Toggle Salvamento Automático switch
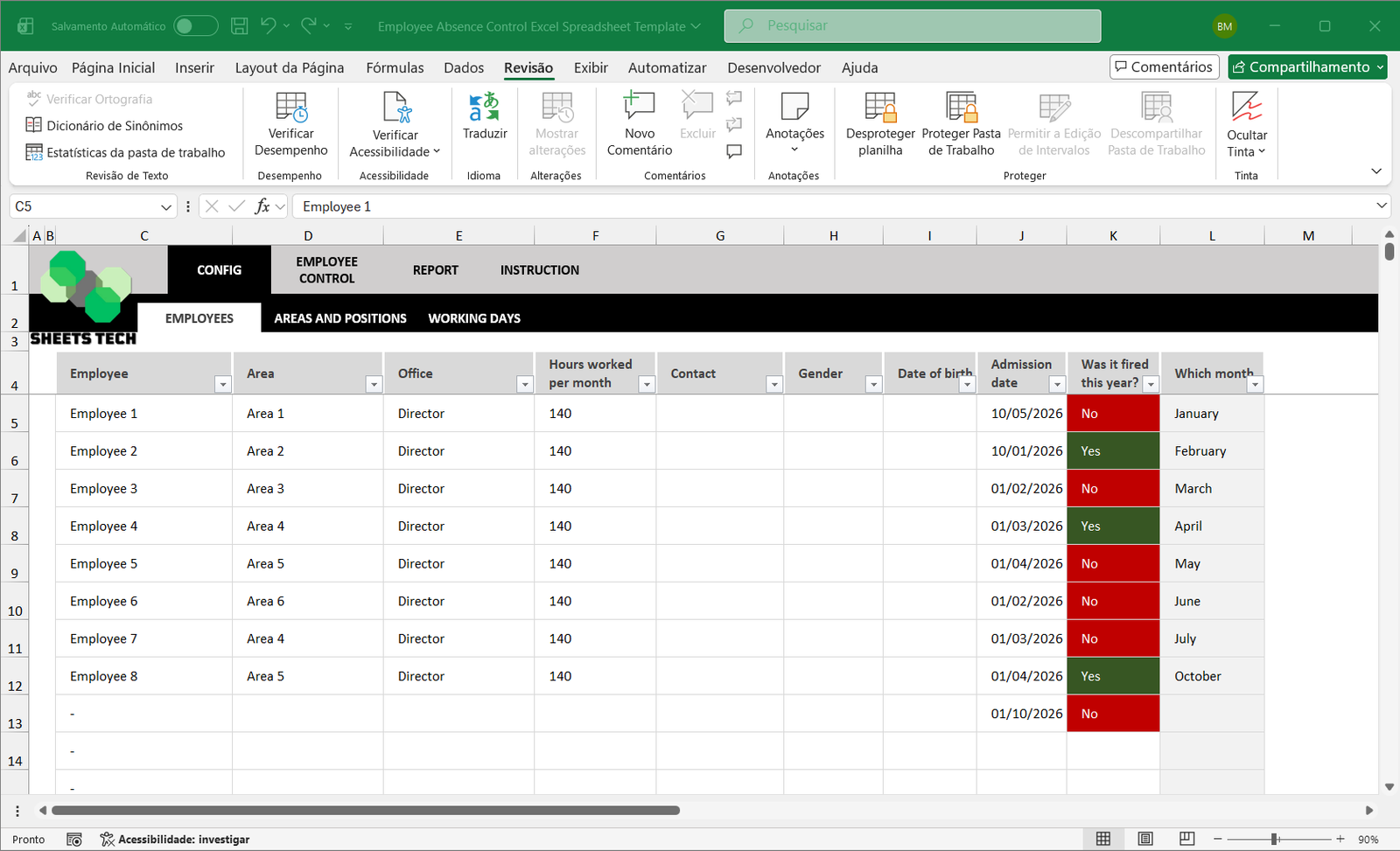 coord(195,26)
